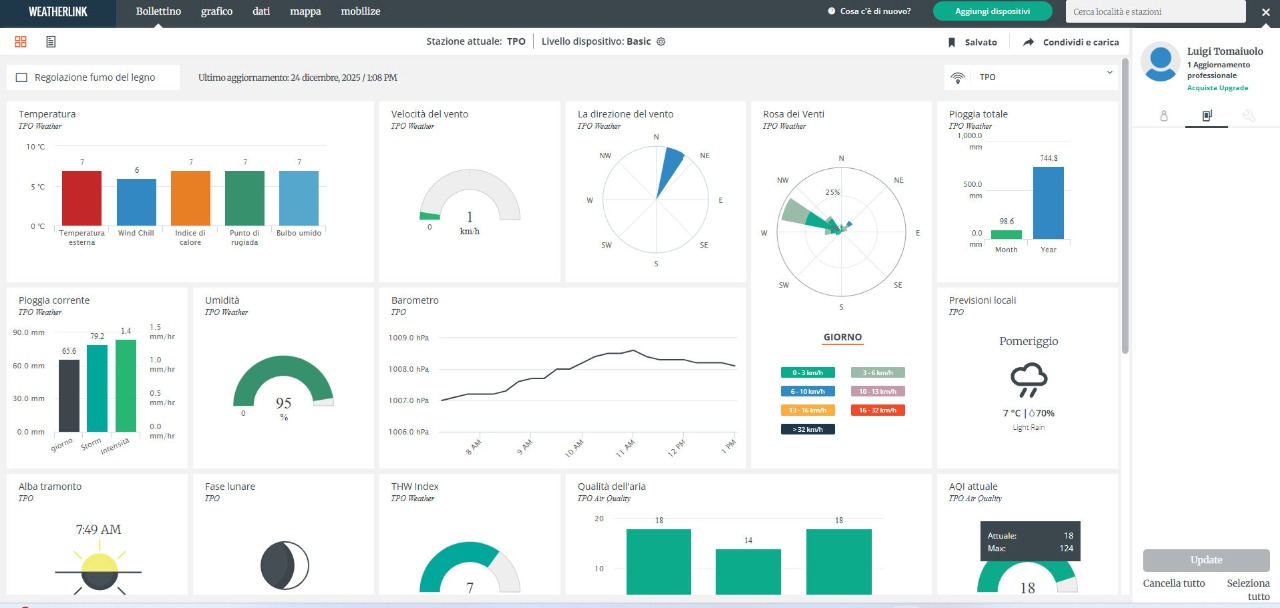Go to the mappa menu item
Viewport: 1280px width, 608px height.
point(305,11)
